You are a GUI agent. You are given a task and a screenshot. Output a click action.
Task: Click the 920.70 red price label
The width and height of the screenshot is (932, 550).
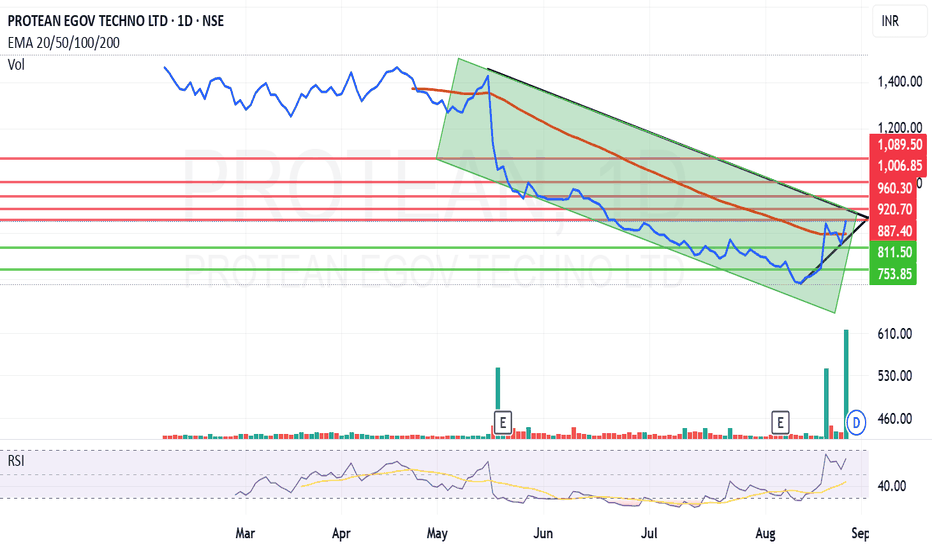click(894, 209)
